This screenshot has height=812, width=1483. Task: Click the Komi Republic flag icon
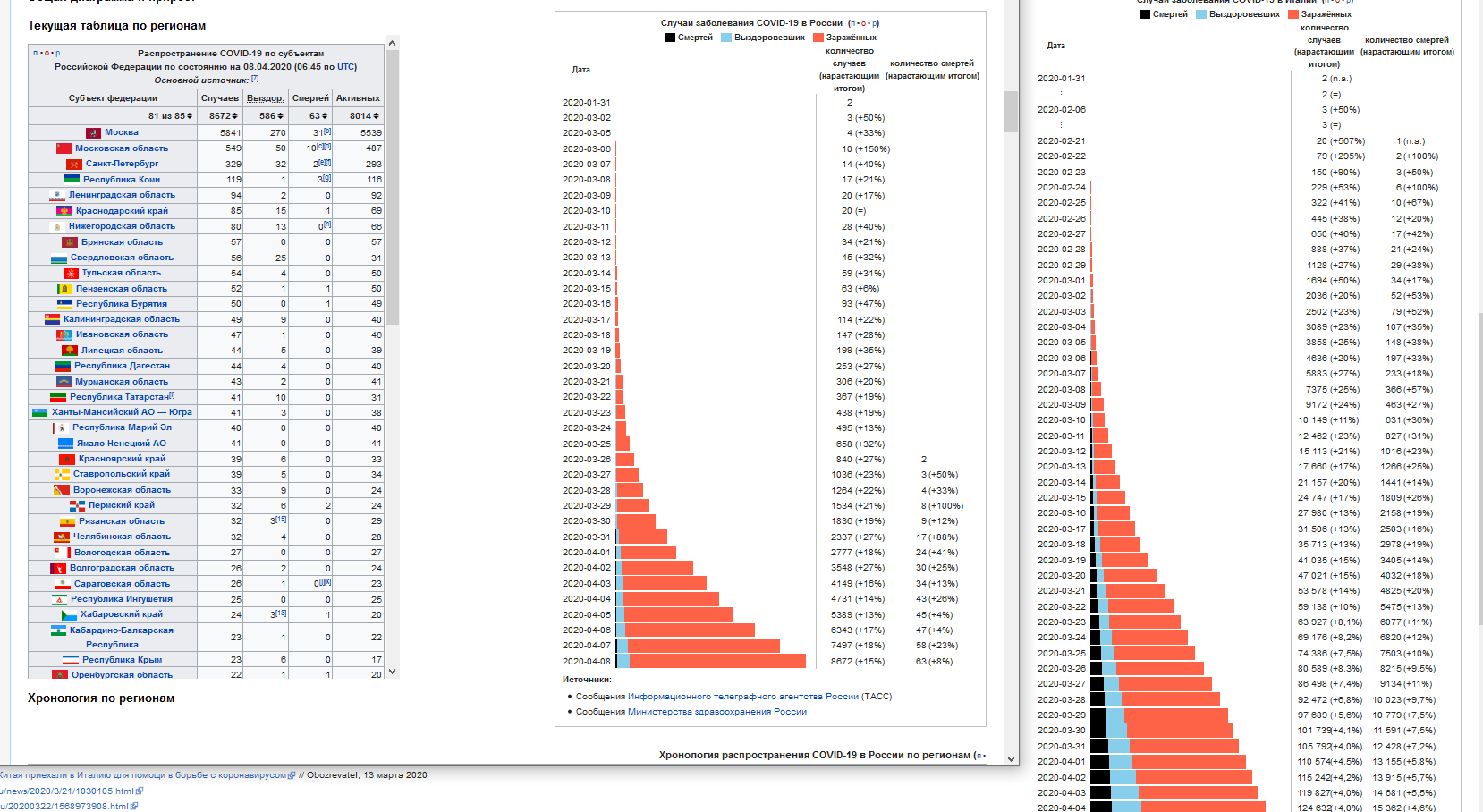(72, 179)
